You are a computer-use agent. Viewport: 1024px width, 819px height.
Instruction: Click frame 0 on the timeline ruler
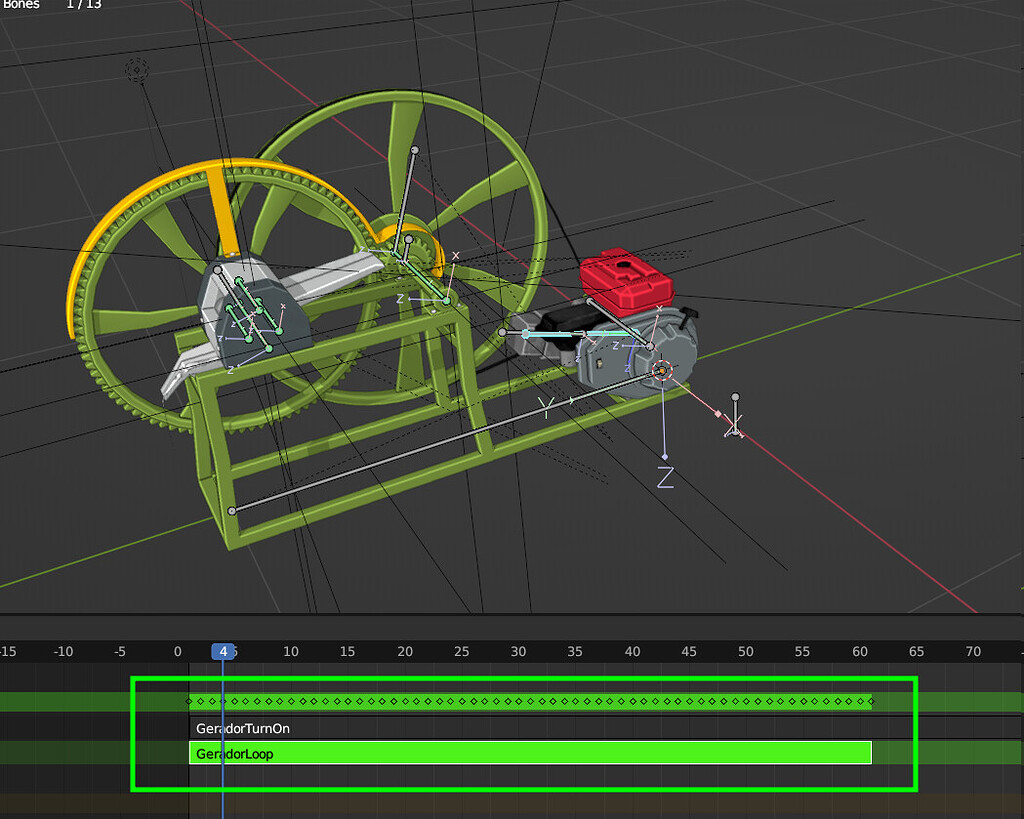pyautogui.click(x=177, y=651)
